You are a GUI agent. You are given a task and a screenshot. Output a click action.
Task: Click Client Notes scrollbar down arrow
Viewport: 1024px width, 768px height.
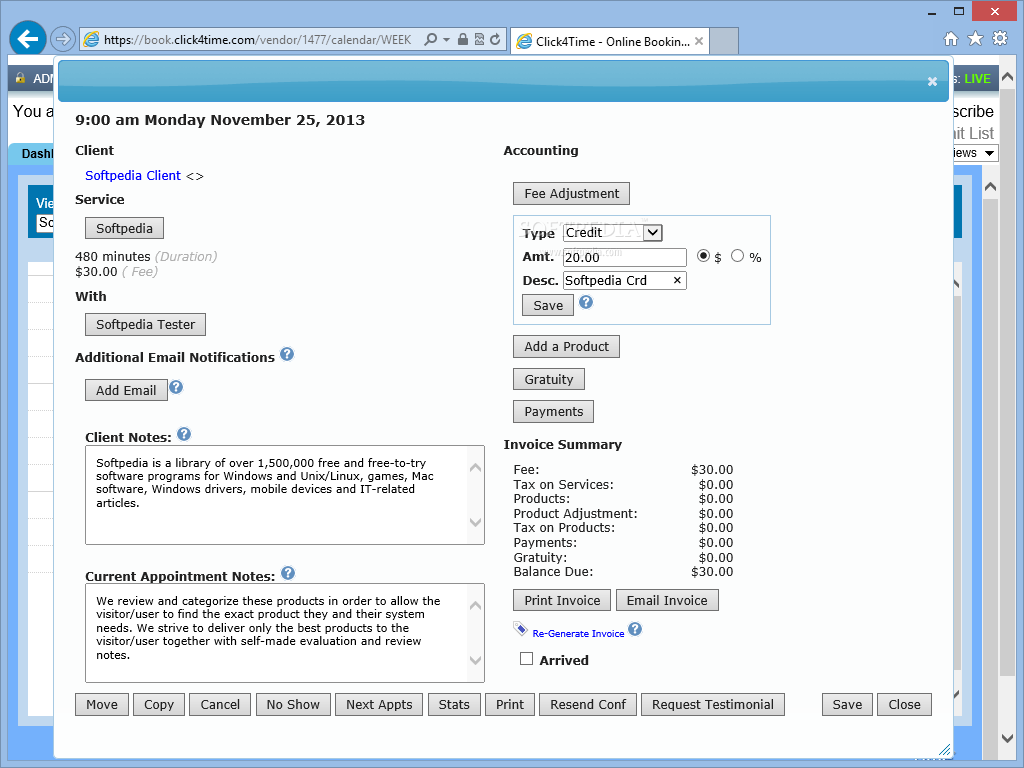[475, 522]
